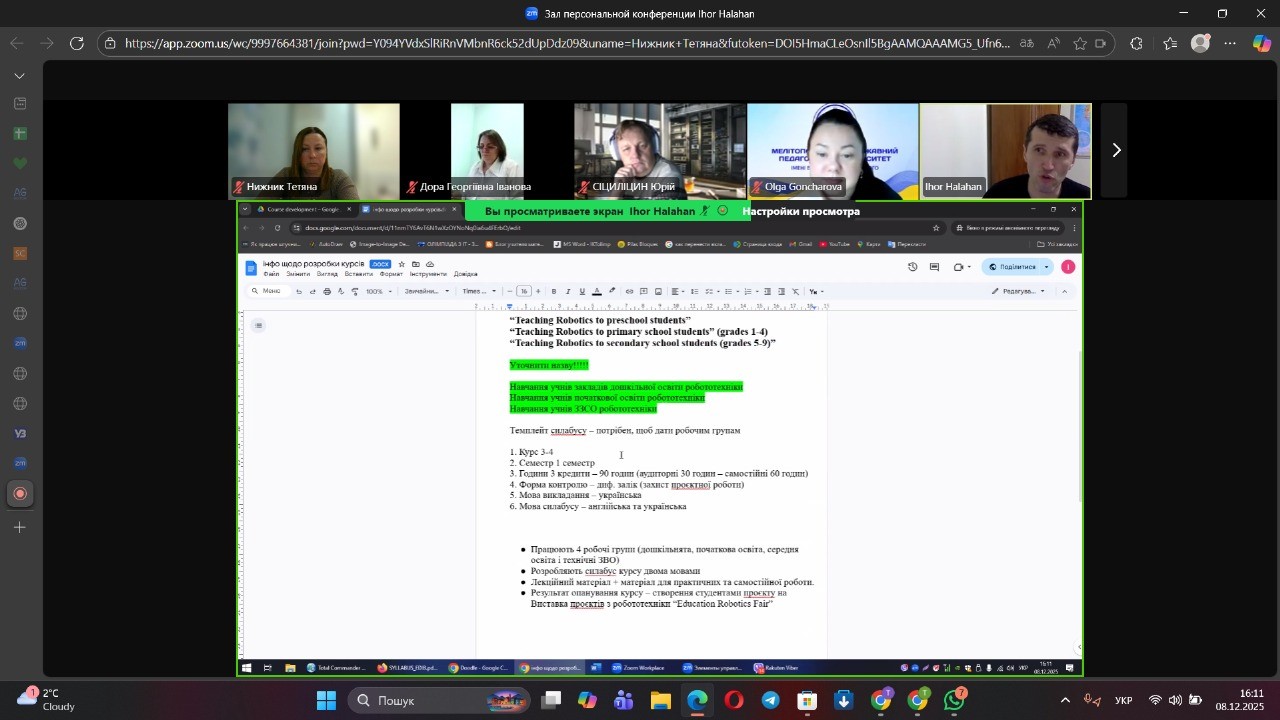
Task: Click the Windows Start button
Action: click(x=327, y=701)
